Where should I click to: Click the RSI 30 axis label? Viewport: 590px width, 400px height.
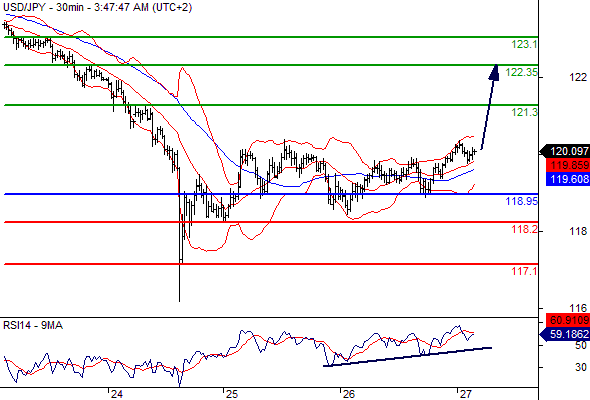point(581,367)
